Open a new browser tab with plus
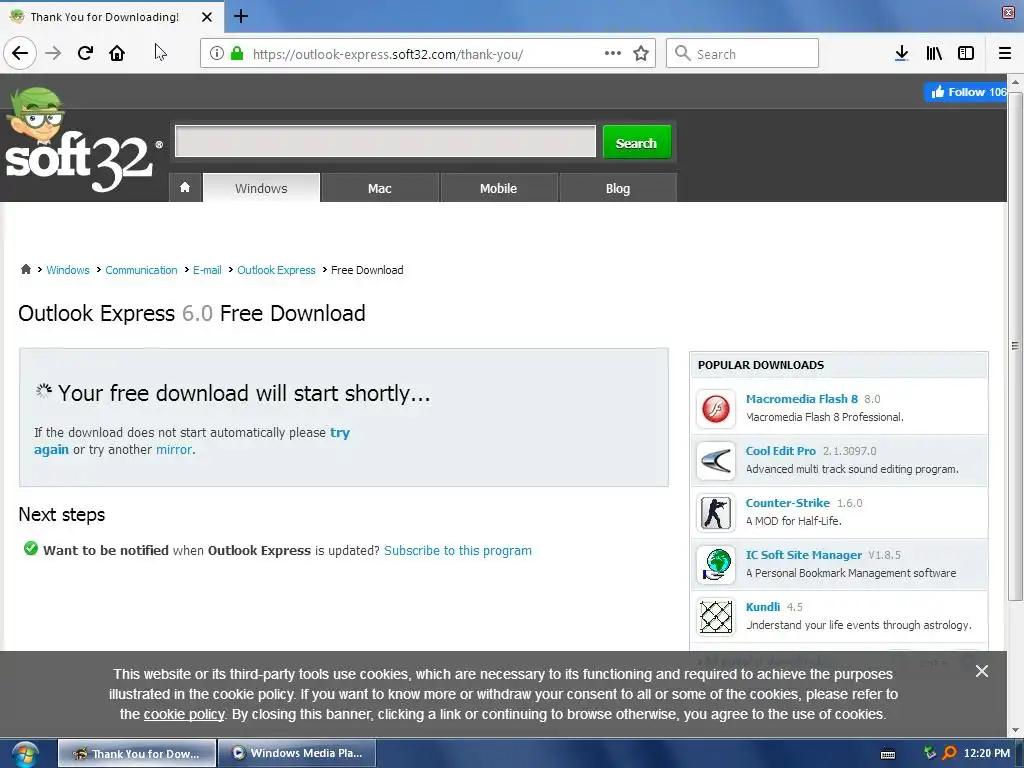 241,16
